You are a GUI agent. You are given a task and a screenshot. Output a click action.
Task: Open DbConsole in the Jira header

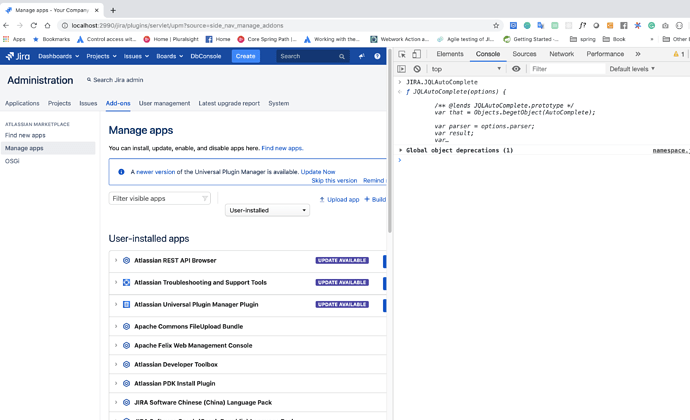pos(206,56)
